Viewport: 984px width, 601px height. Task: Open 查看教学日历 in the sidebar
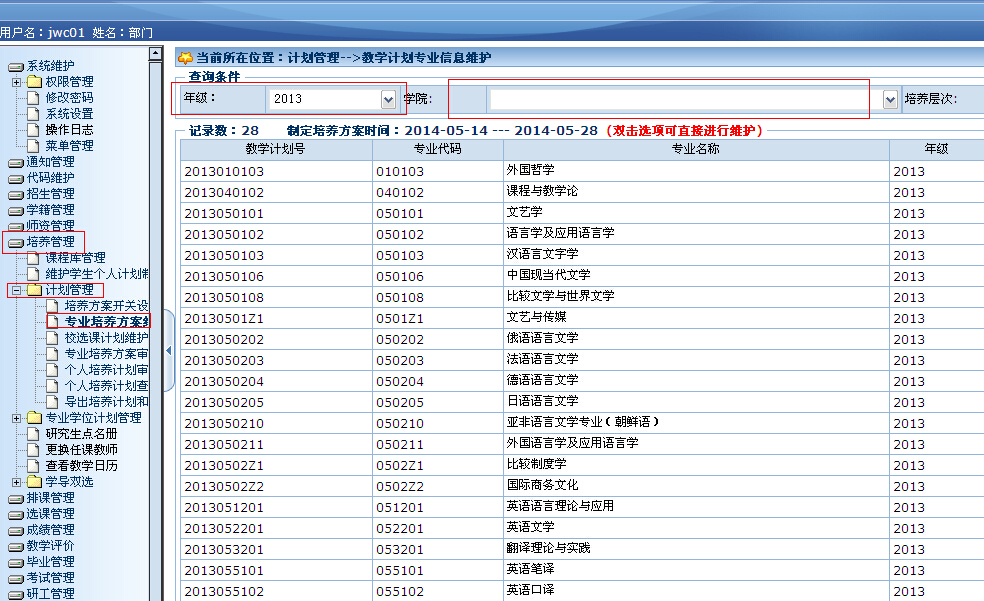pyautogui.click(x=81, y=466)
